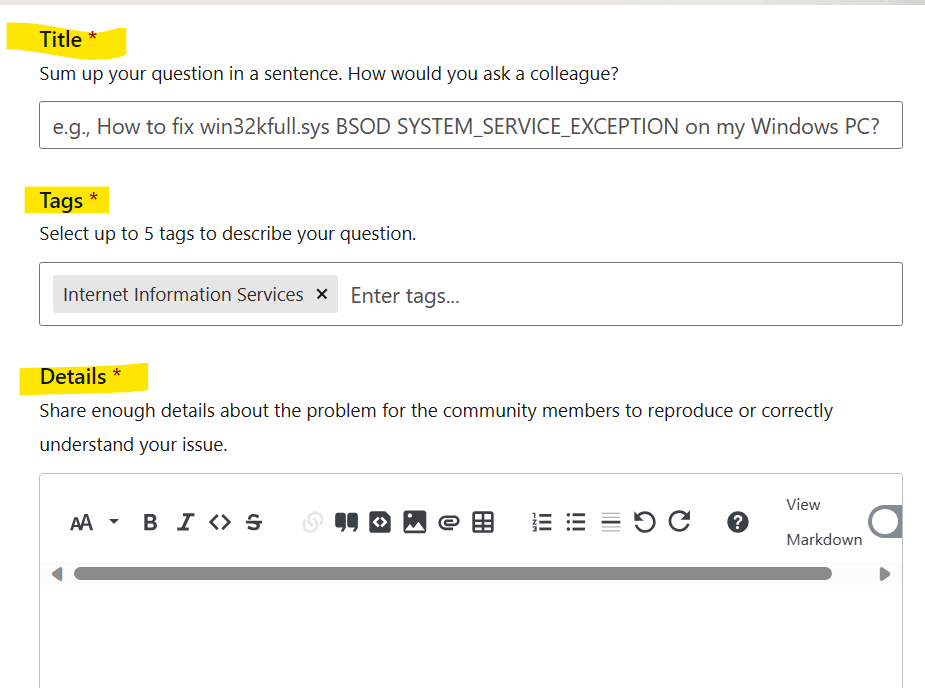
Task: Create a numbered list
Action: point(542,522)
